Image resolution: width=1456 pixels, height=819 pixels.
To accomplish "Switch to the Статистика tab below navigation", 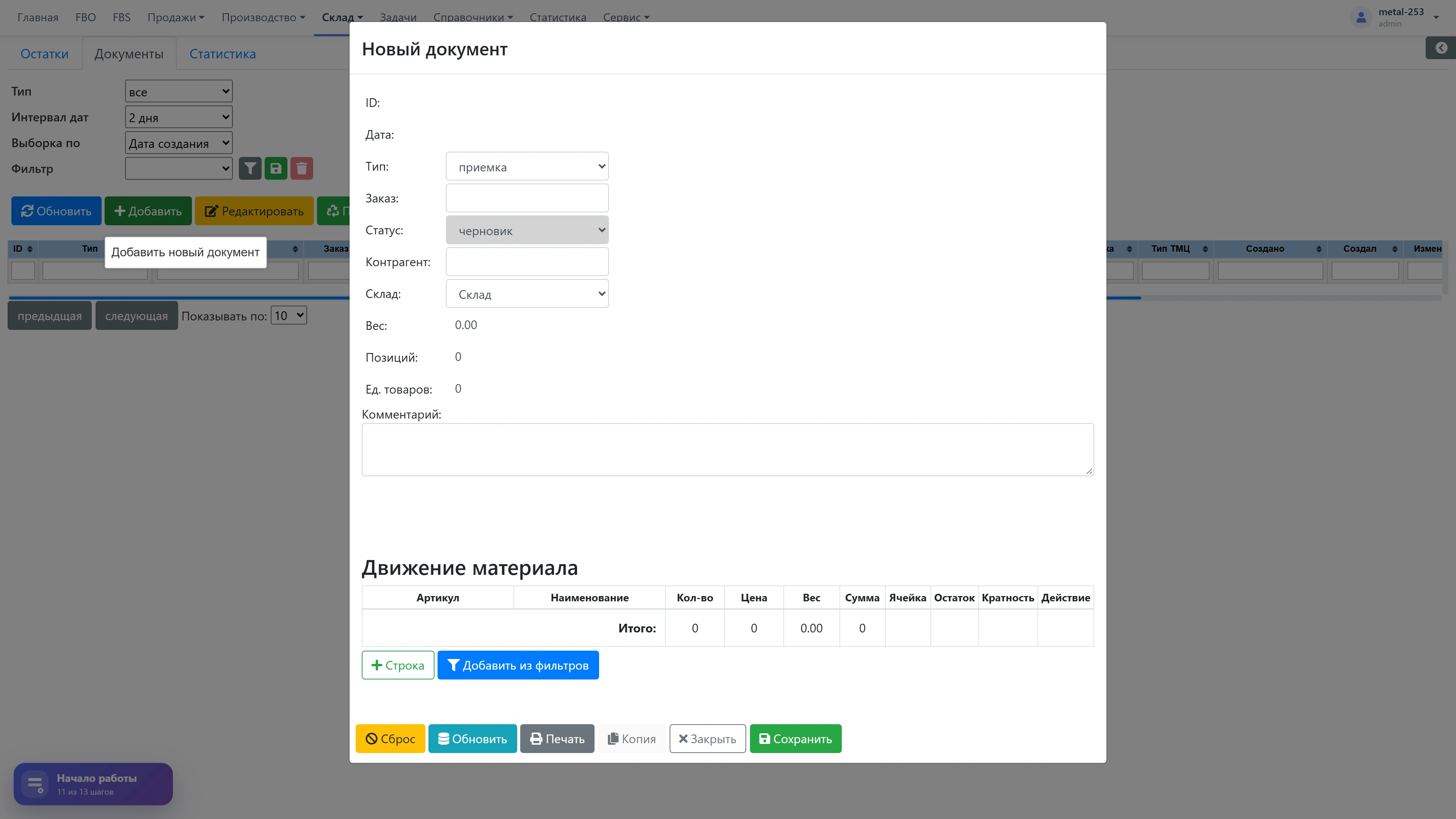I will click(x=223, y=54).
